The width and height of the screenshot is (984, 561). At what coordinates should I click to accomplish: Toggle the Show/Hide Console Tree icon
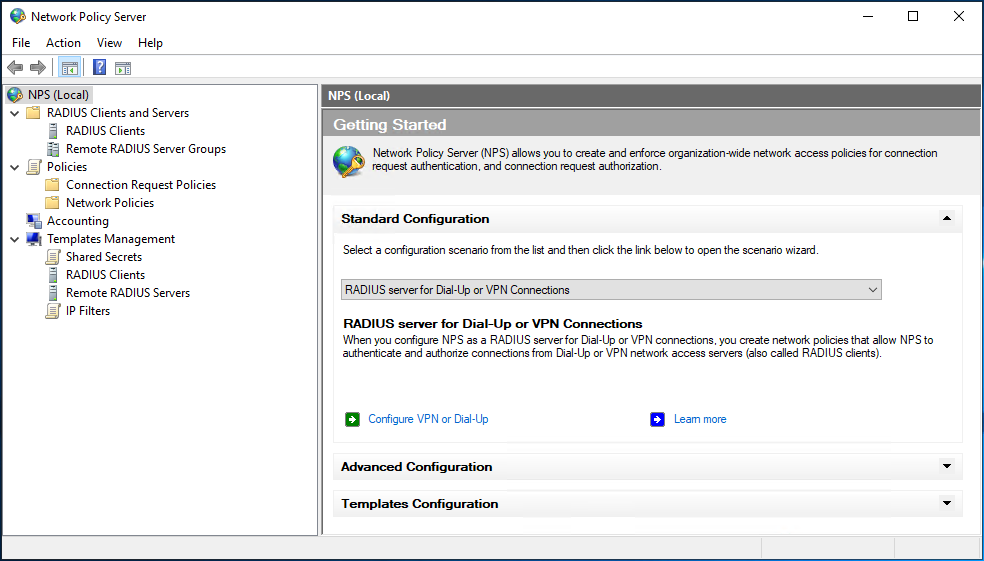pos(70,68)
